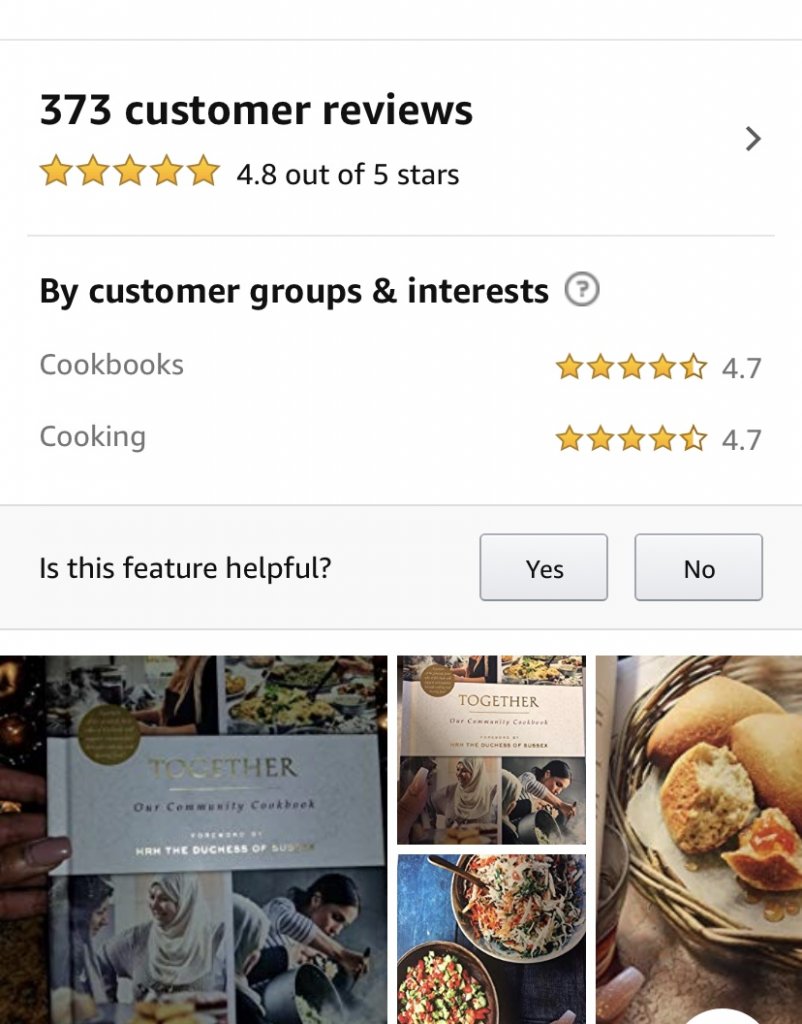Open the help icon beside customer groups heading

581,291
